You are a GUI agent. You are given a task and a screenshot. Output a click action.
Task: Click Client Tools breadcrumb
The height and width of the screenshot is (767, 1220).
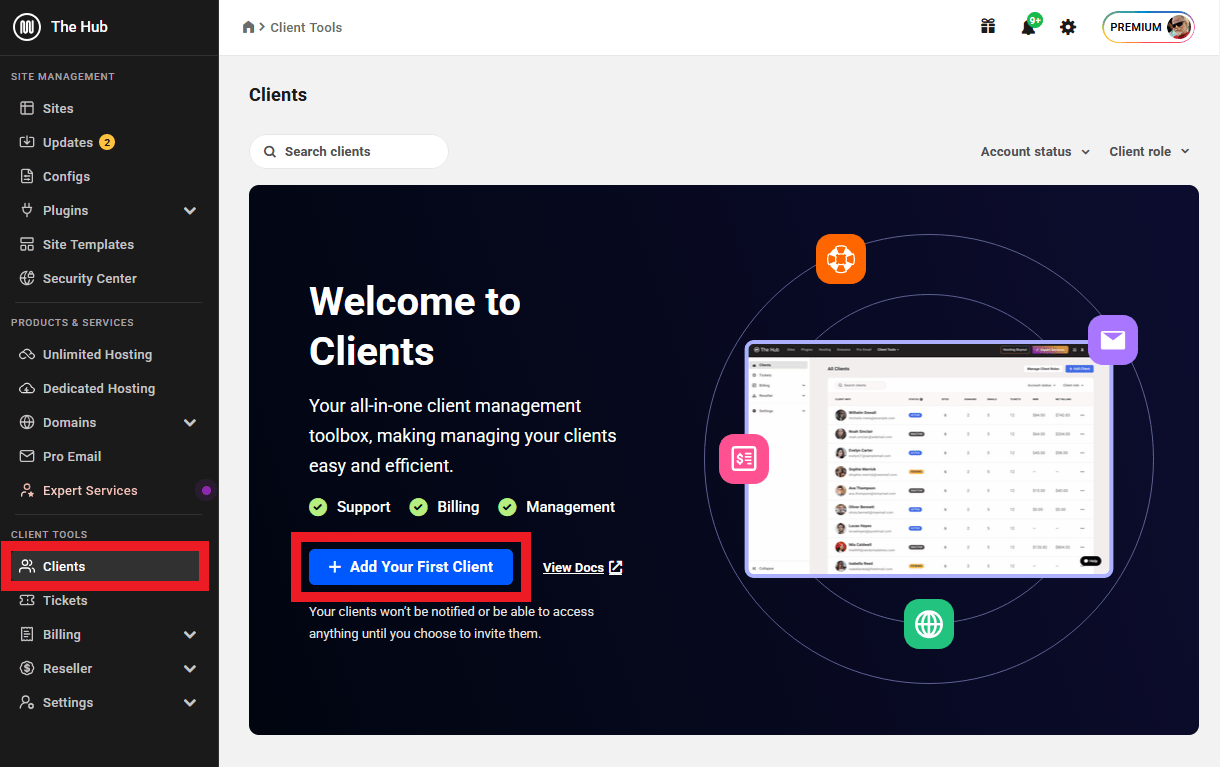(306, 27)
